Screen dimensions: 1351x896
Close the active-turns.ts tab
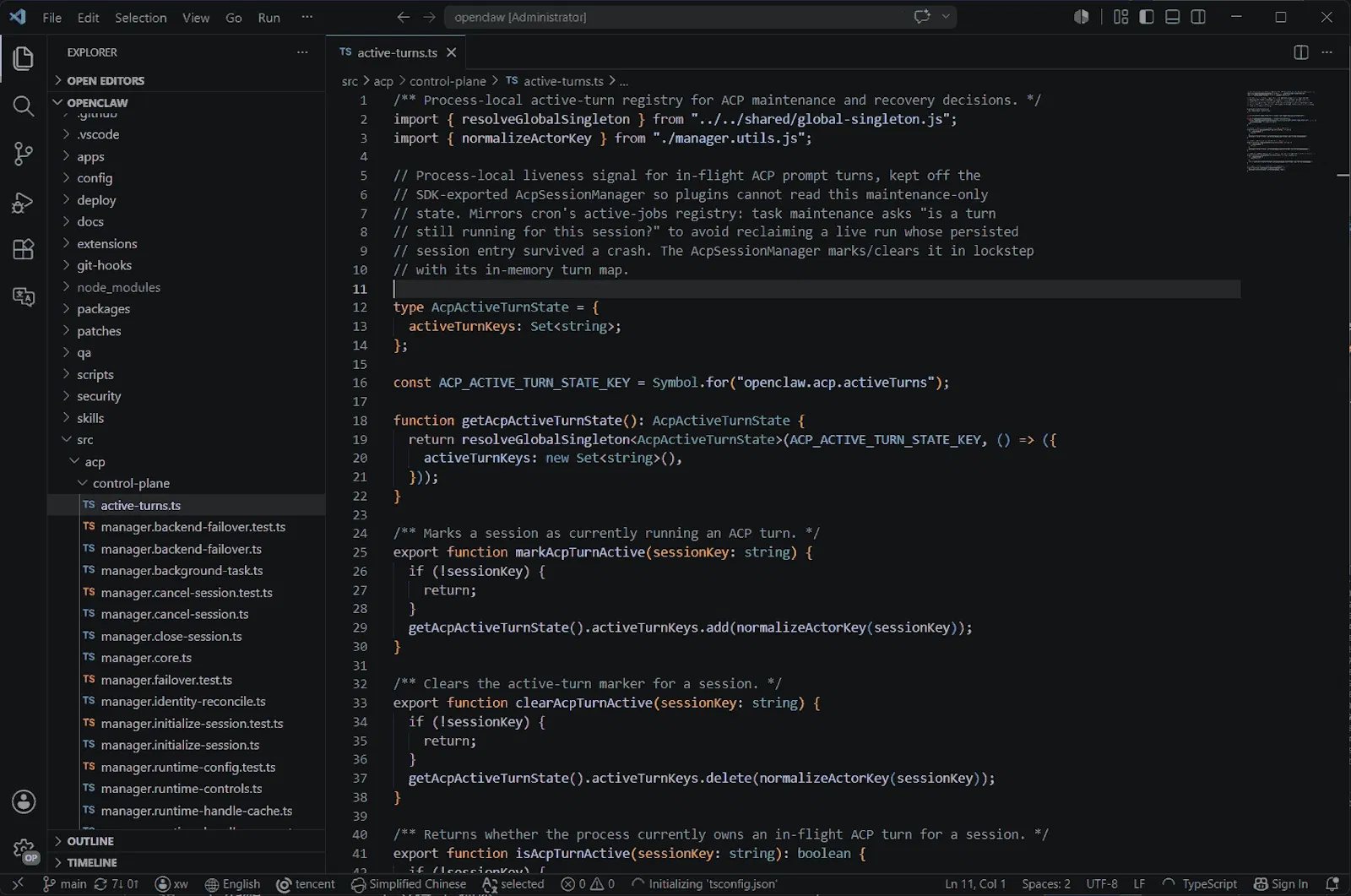pyautogui.click(x=452, y=52)
